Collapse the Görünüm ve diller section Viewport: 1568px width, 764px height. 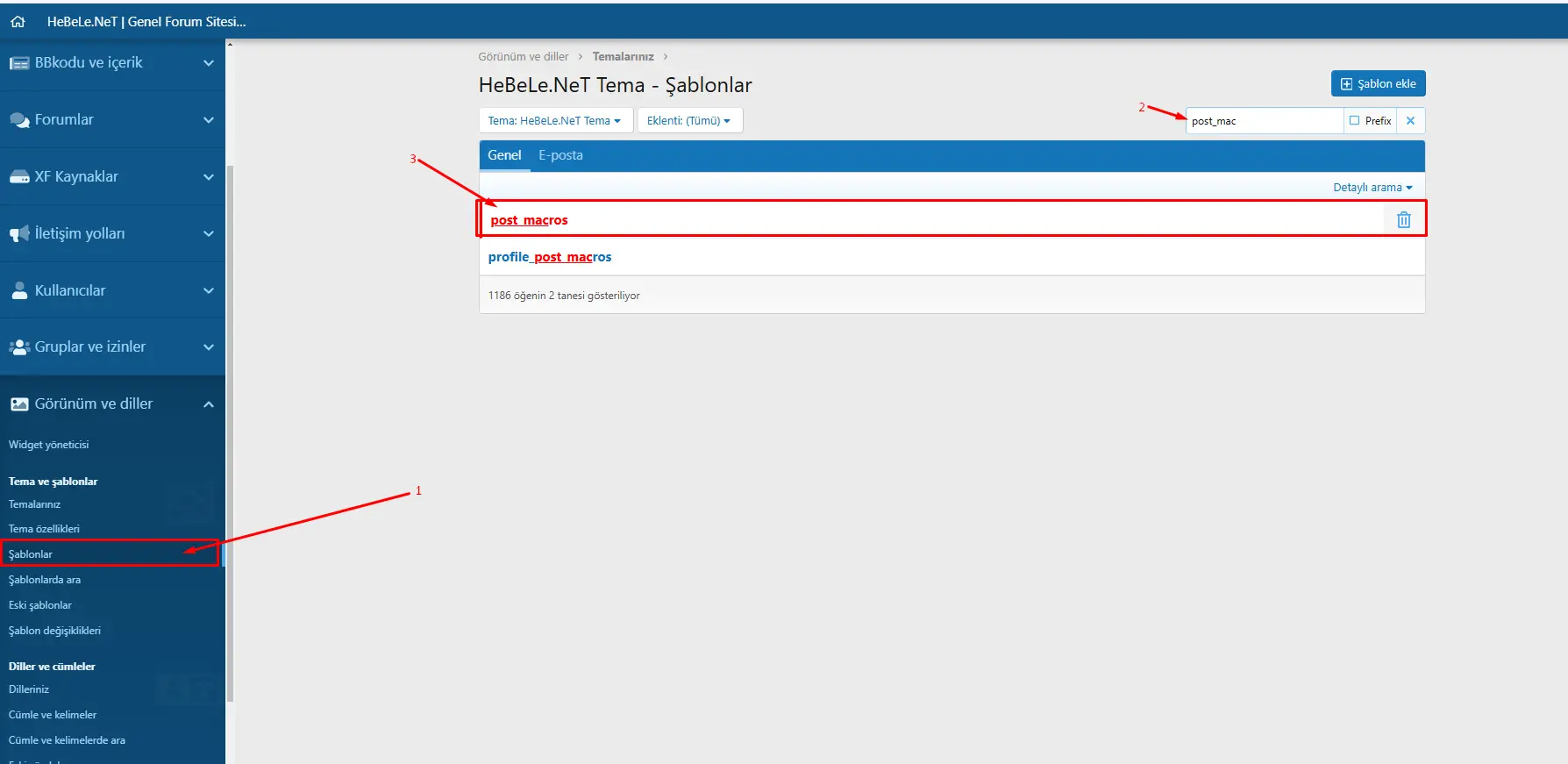(x=209, y=404)
